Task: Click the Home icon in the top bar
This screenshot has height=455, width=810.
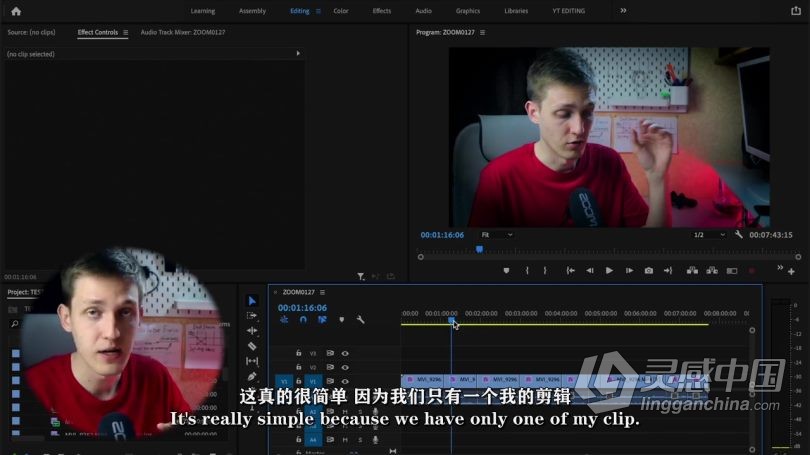Action: point(15,11)
